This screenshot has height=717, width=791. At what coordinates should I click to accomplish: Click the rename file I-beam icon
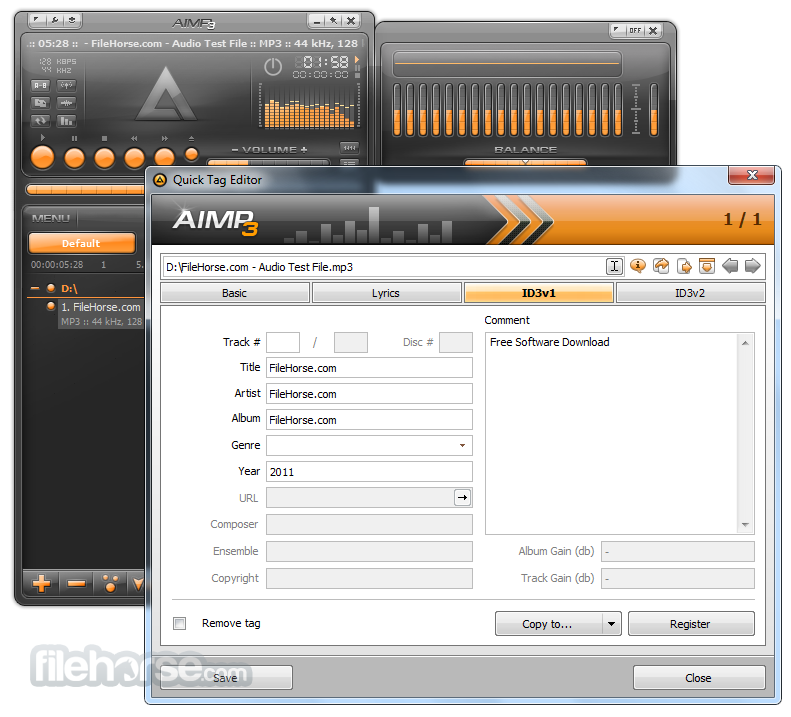[x=614, y=266]
